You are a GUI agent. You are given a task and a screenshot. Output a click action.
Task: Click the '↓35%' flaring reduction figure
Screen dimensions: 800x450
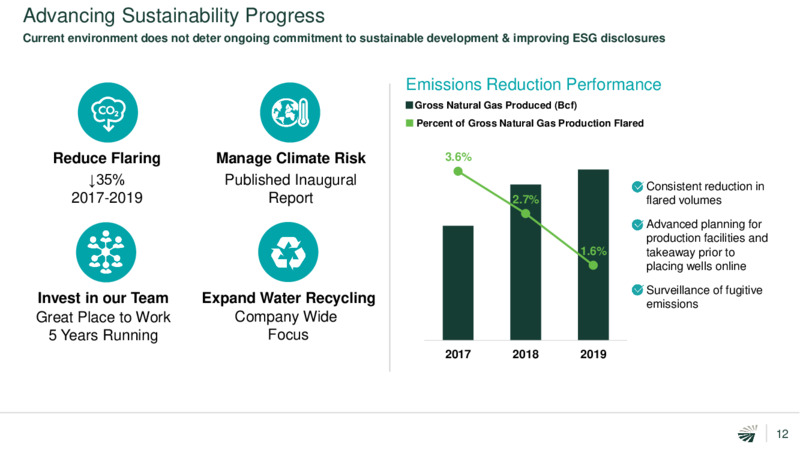coord(107,180)
